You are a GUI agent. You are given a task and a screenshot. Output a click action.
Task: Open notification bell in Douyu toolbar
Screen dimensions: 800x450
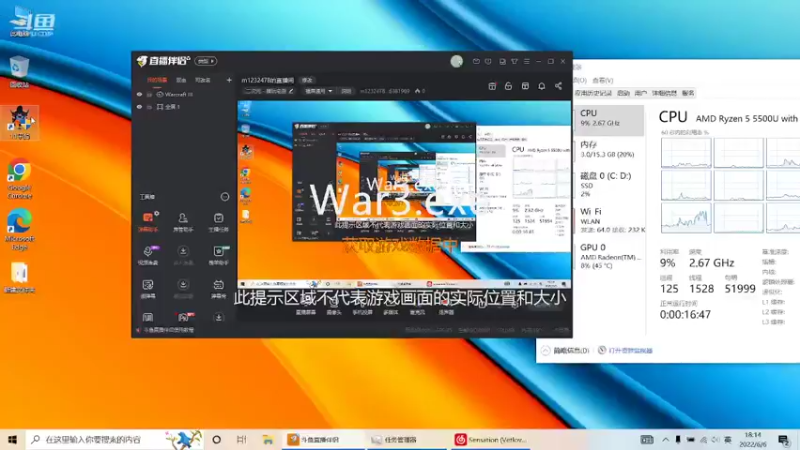(541, 86)
